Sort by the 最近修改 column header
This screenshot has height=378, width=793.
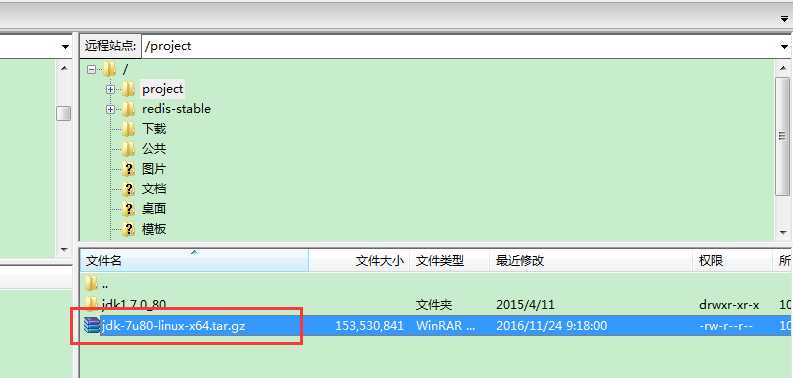pos(591,261)
